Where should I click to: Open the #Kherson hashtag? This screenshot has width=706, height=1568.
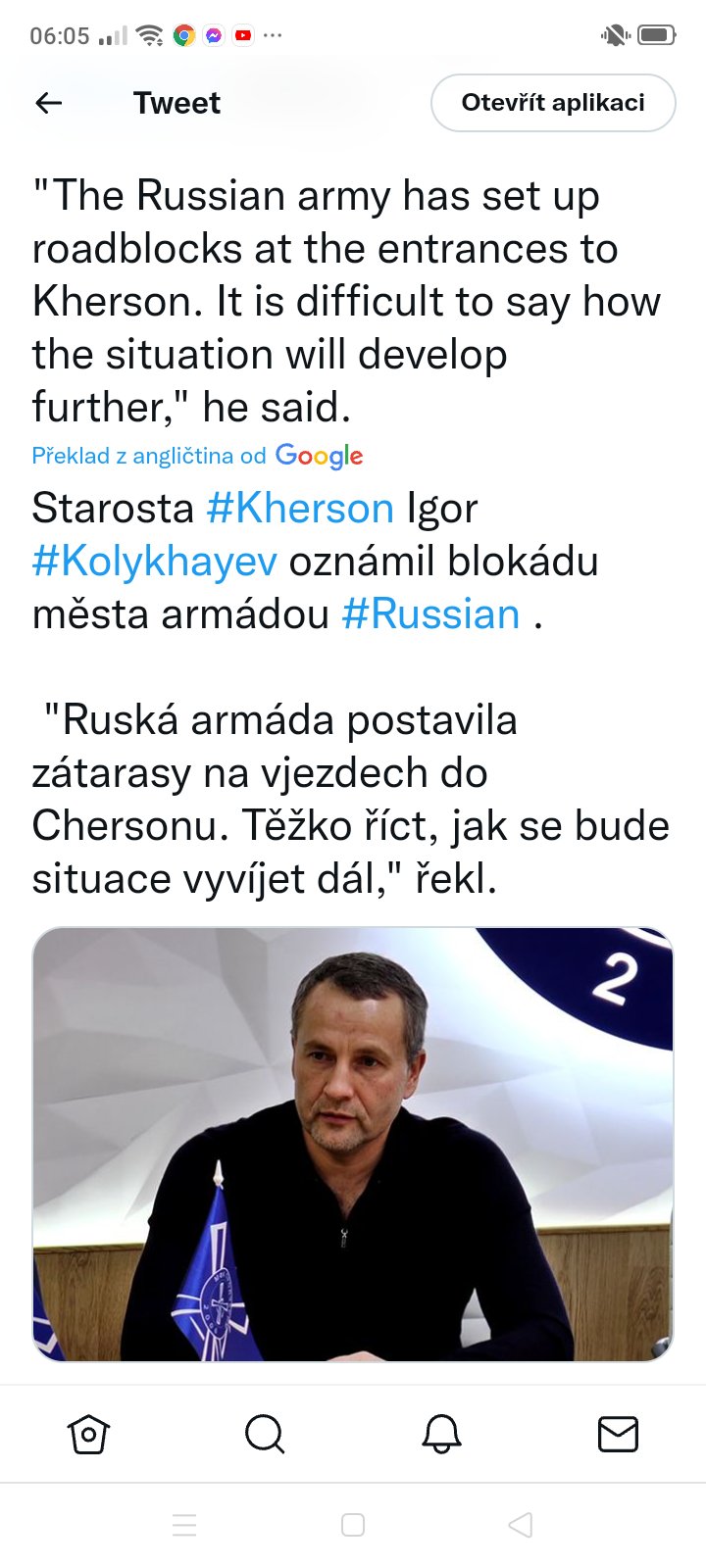tap(300, 508)
